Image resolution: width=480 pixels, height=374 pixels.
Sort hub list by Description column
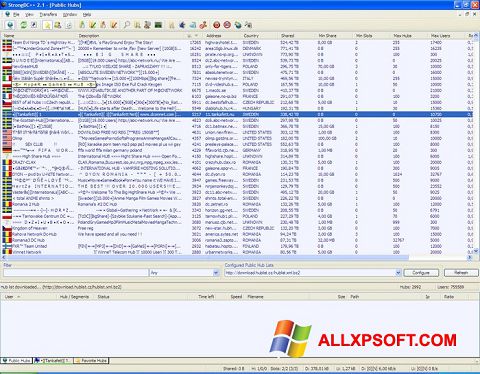click(132, 36)
